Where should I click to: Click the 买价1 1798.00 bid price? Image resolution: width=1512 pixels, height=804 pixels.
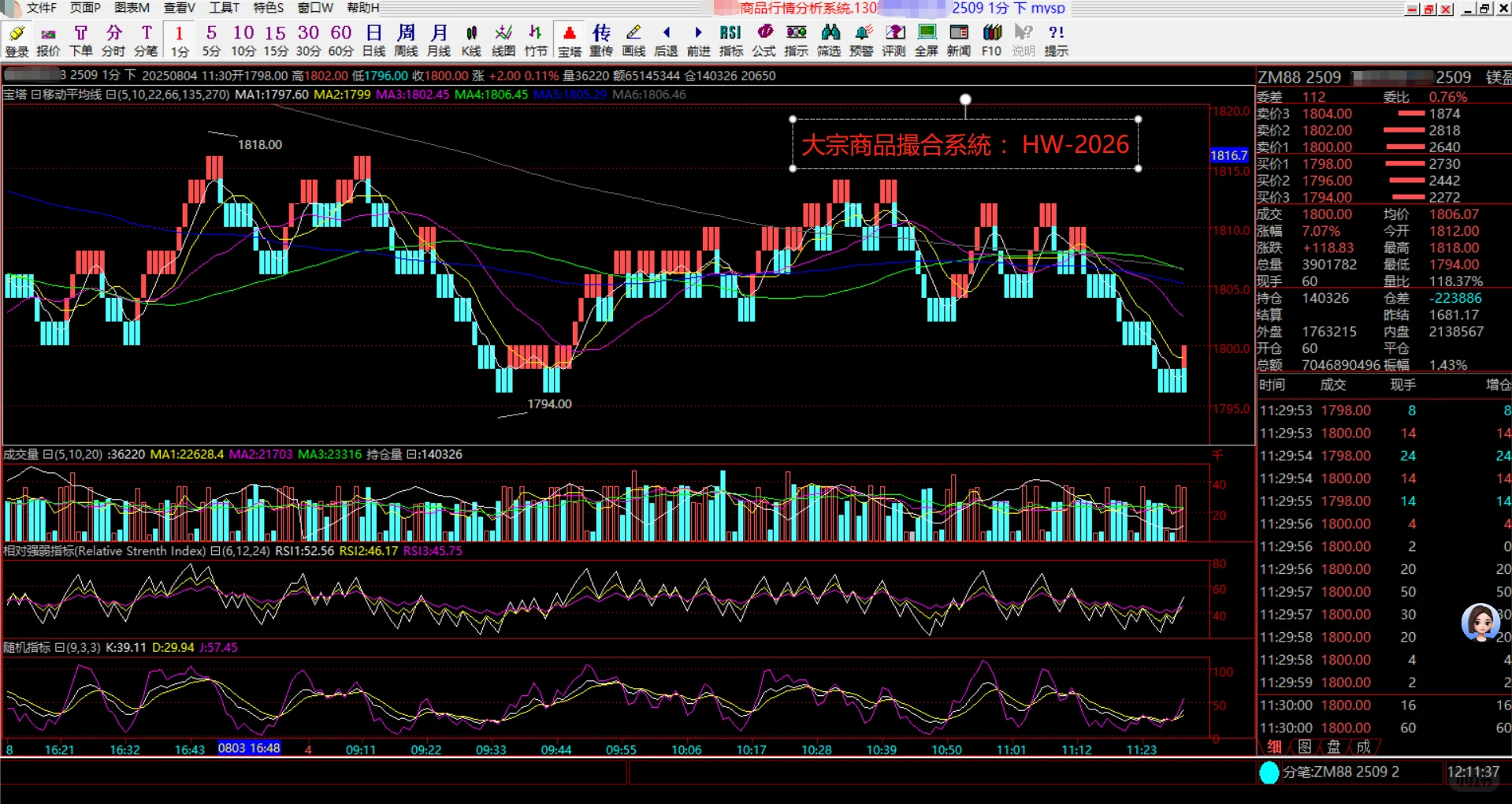1327,164
